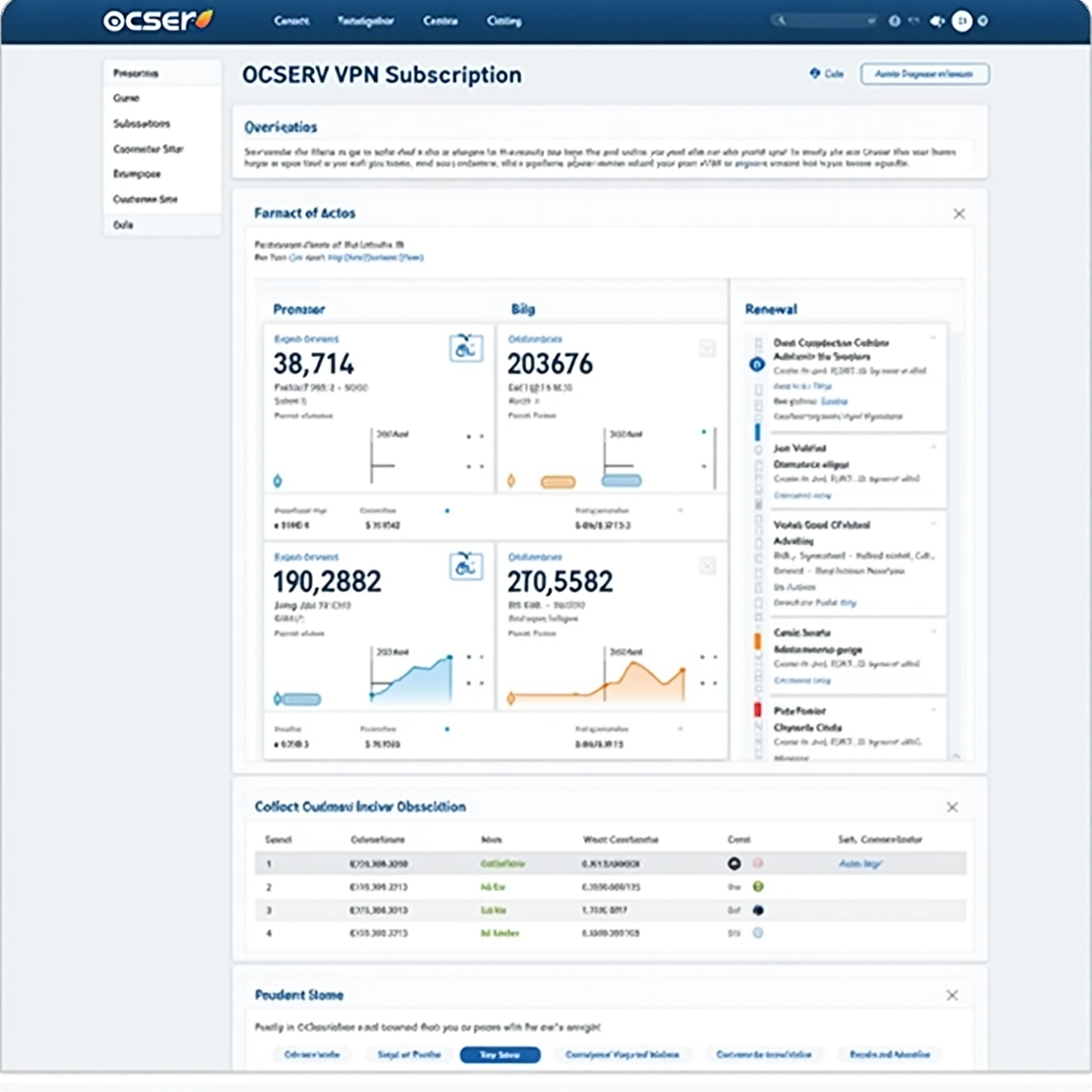Screen dimensions: 1092x1092
Task: Click the blue droplet icon in the 190,2882 card
Action: click(278, 698)
